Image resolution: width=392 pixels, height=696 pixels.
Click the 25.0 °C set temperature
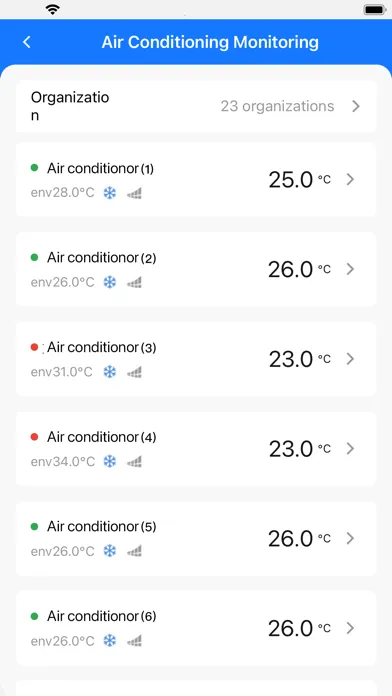(x=300, y=180)
